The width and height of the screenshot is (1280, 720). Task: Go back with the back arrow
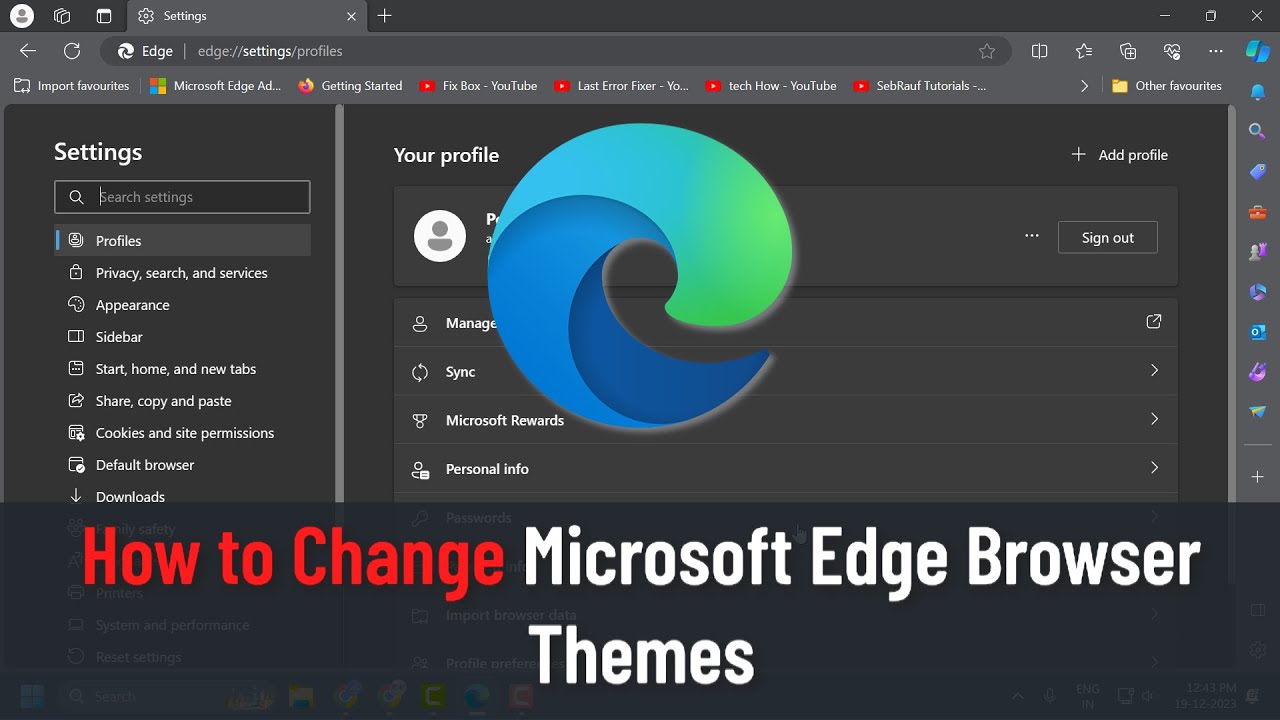28,51
